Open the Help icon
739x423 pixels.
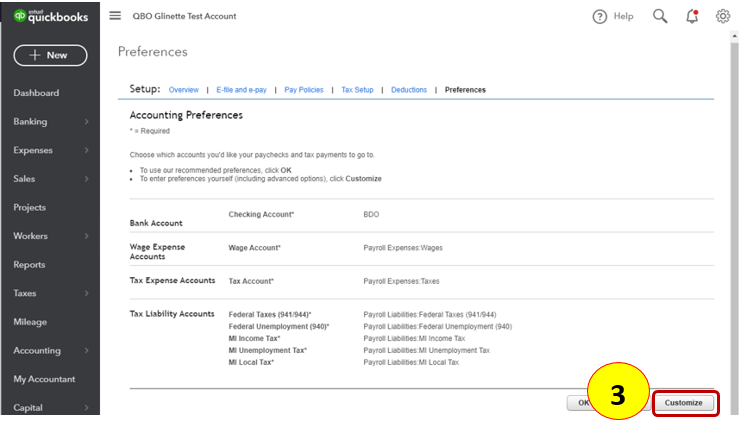pyautogui.click(x=600, y=16)
